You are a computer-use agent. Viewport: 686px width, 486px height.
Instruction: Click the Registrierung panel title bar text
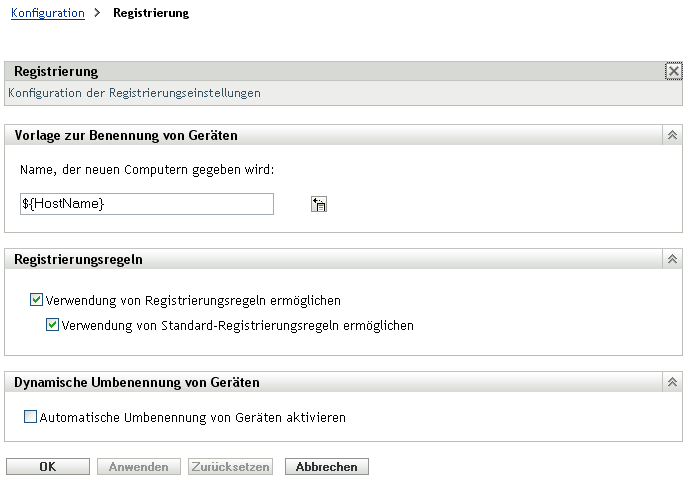coord(56,72)
